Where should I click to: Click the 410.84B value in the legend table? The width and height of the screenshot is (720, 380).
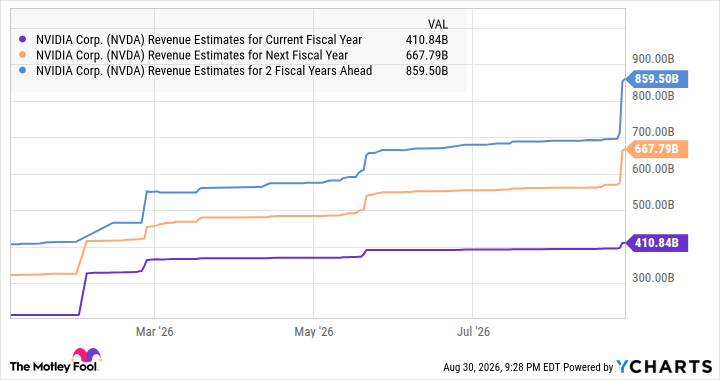pyautogui.click(x=427, y=40)
